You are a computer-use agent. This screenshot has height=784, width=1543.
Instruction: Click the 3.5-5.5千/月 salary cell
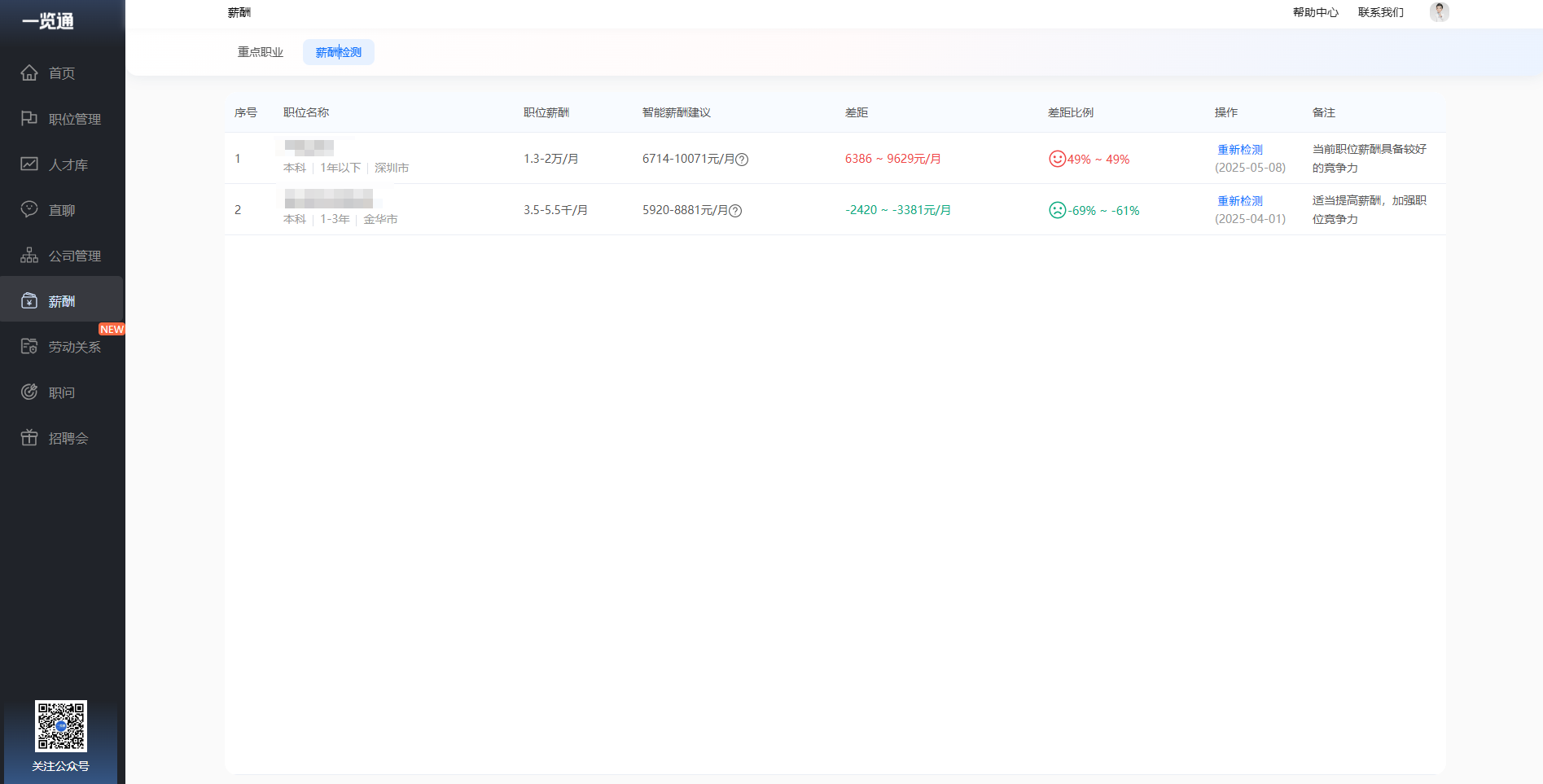[x=555, y=210]
